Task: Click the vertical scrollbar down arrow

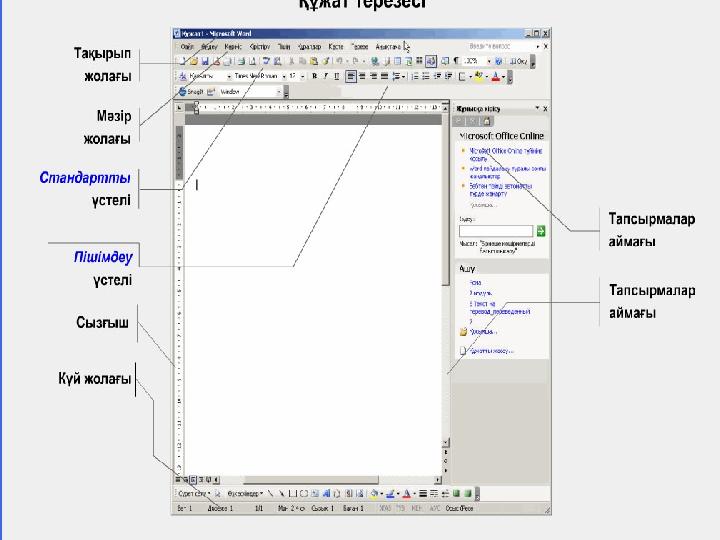Action: coord(445,443)
